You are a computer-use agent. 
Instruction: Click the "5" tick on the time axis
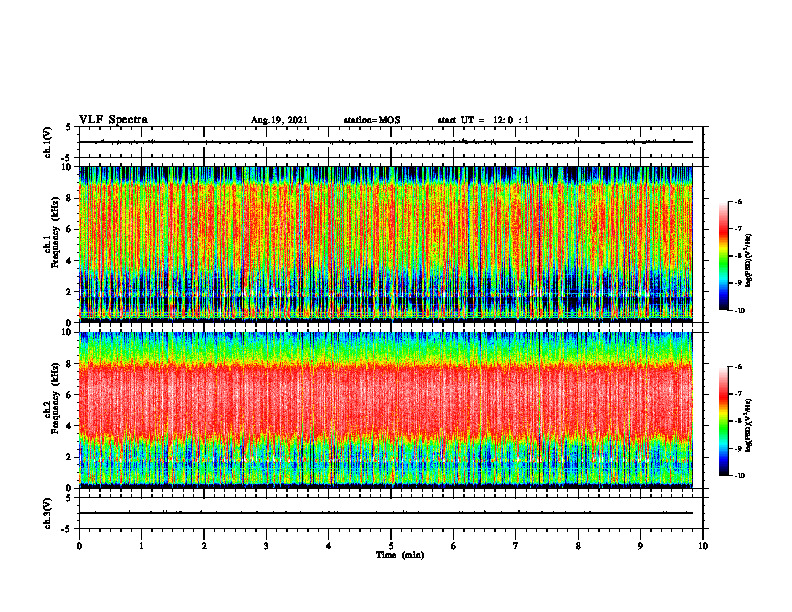[x=391, y=546]
